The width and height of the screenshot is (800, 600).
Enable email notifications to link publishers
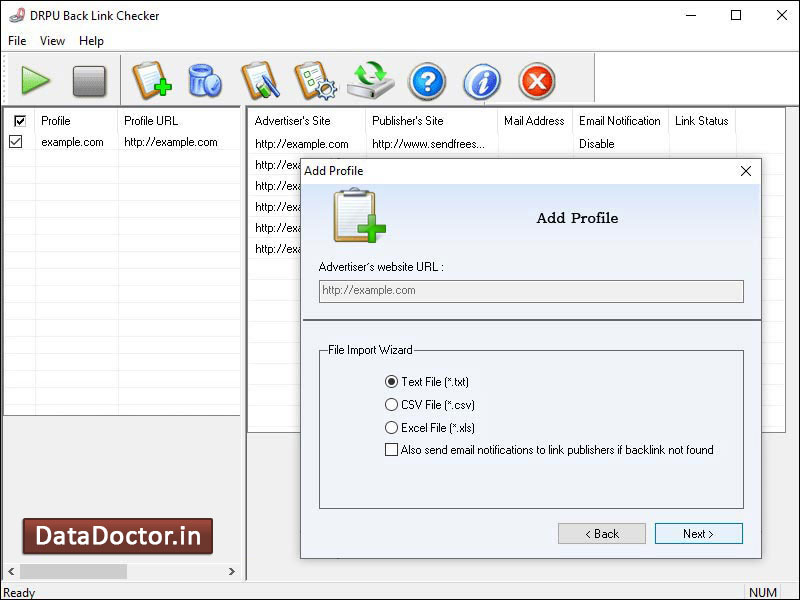391,450
